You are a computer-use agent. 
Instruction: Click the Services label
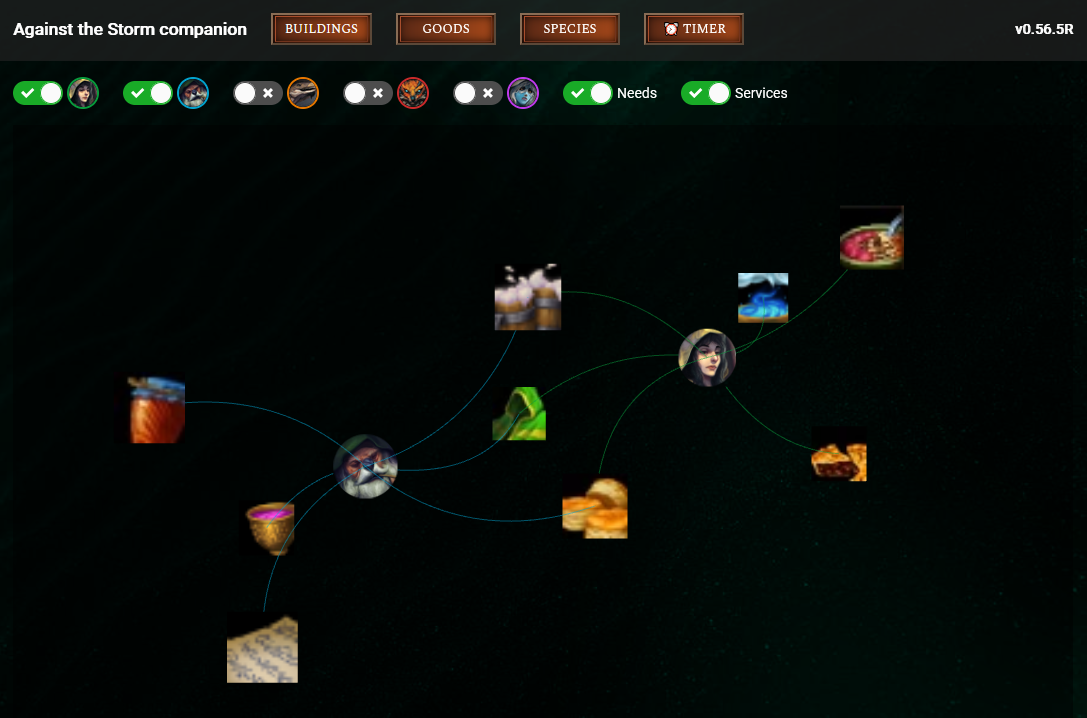point(761,93)
